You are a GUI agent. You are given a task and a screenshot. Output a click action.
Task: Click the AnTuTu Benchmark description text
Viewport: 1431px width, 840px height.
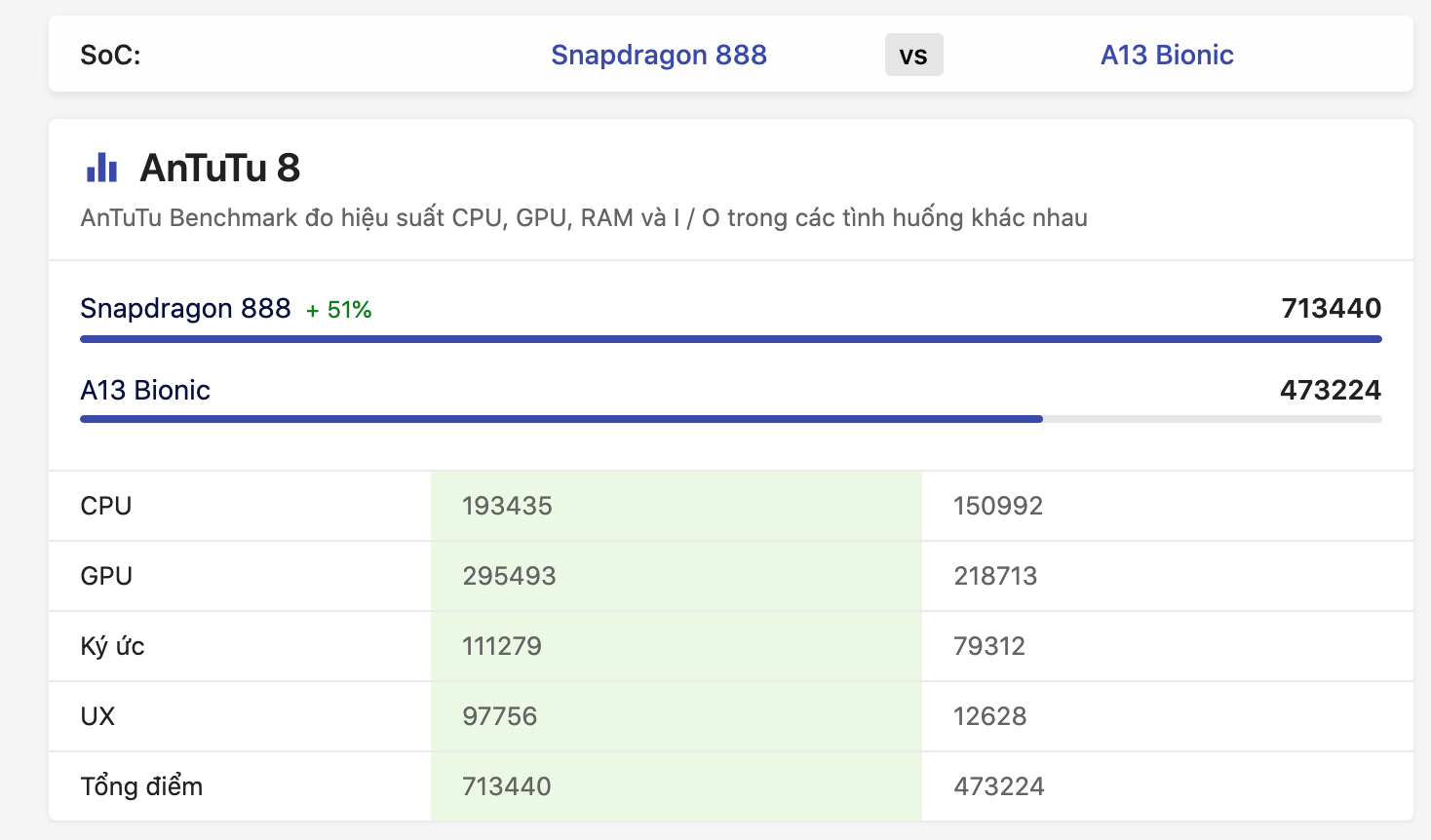[x=584, y=217]
